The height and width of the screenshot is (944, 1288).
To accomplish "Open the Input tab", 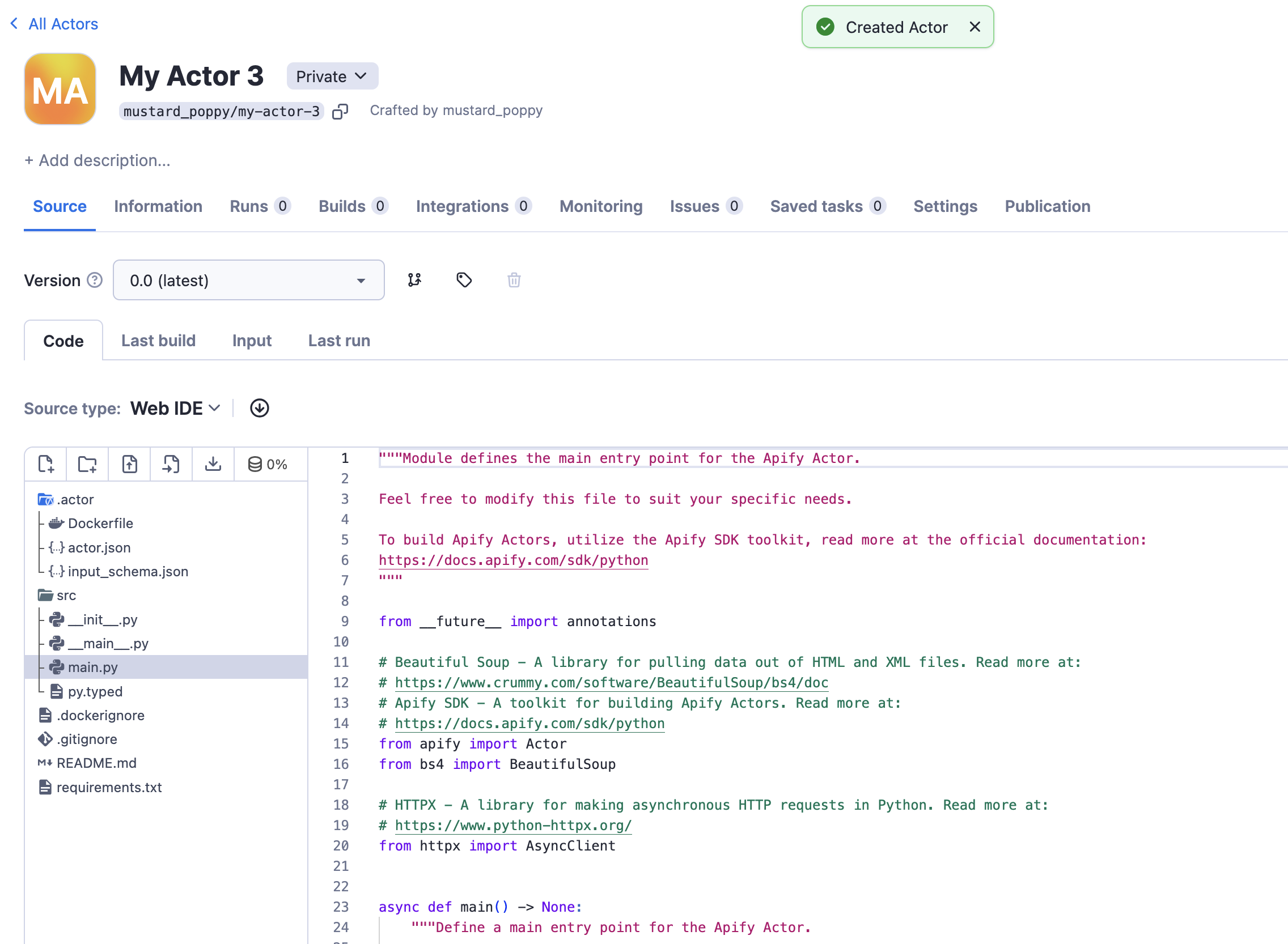I will pyautogui.click(x=252, y=341).
